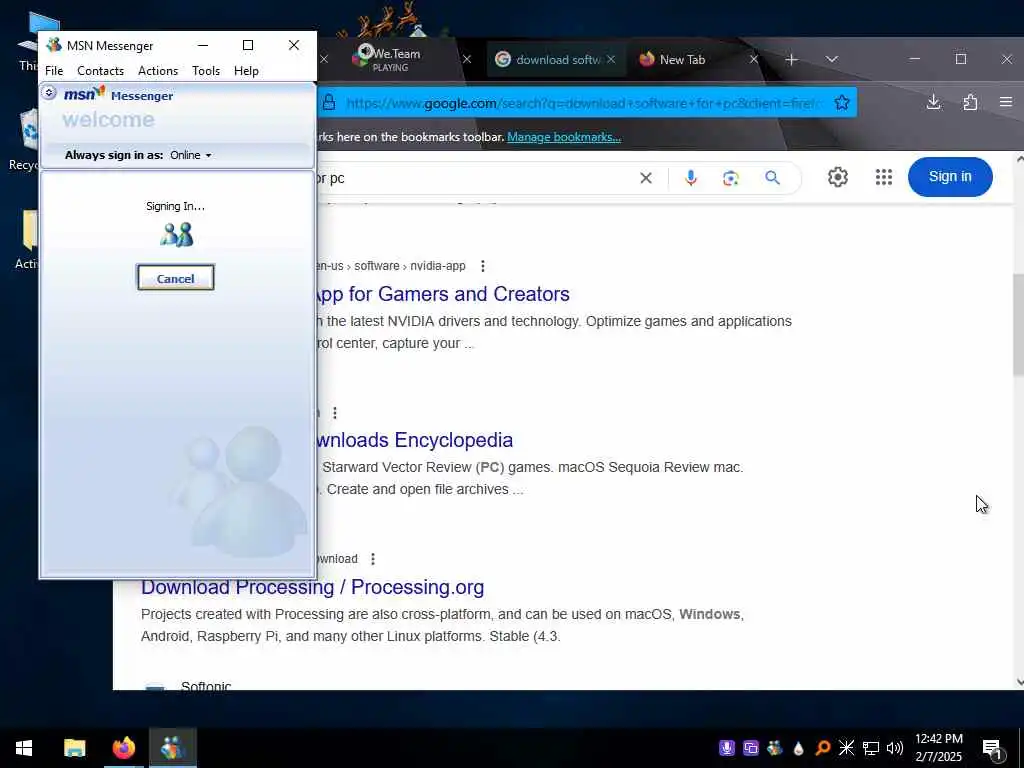Open the taskbar clock and date
Screen dimensions: 1024x768
[x=938, y=748]
